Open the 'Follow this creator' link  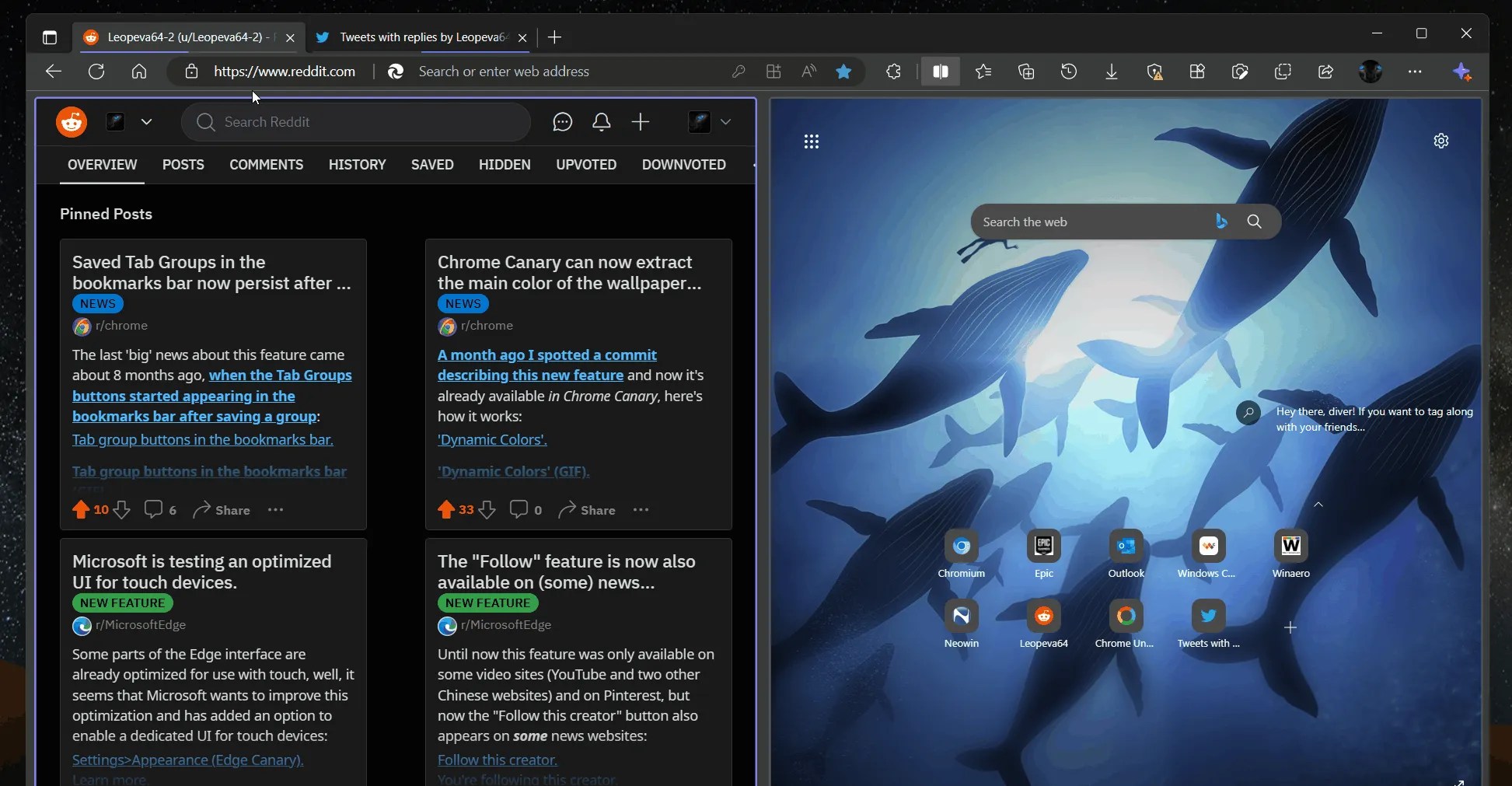497,760
